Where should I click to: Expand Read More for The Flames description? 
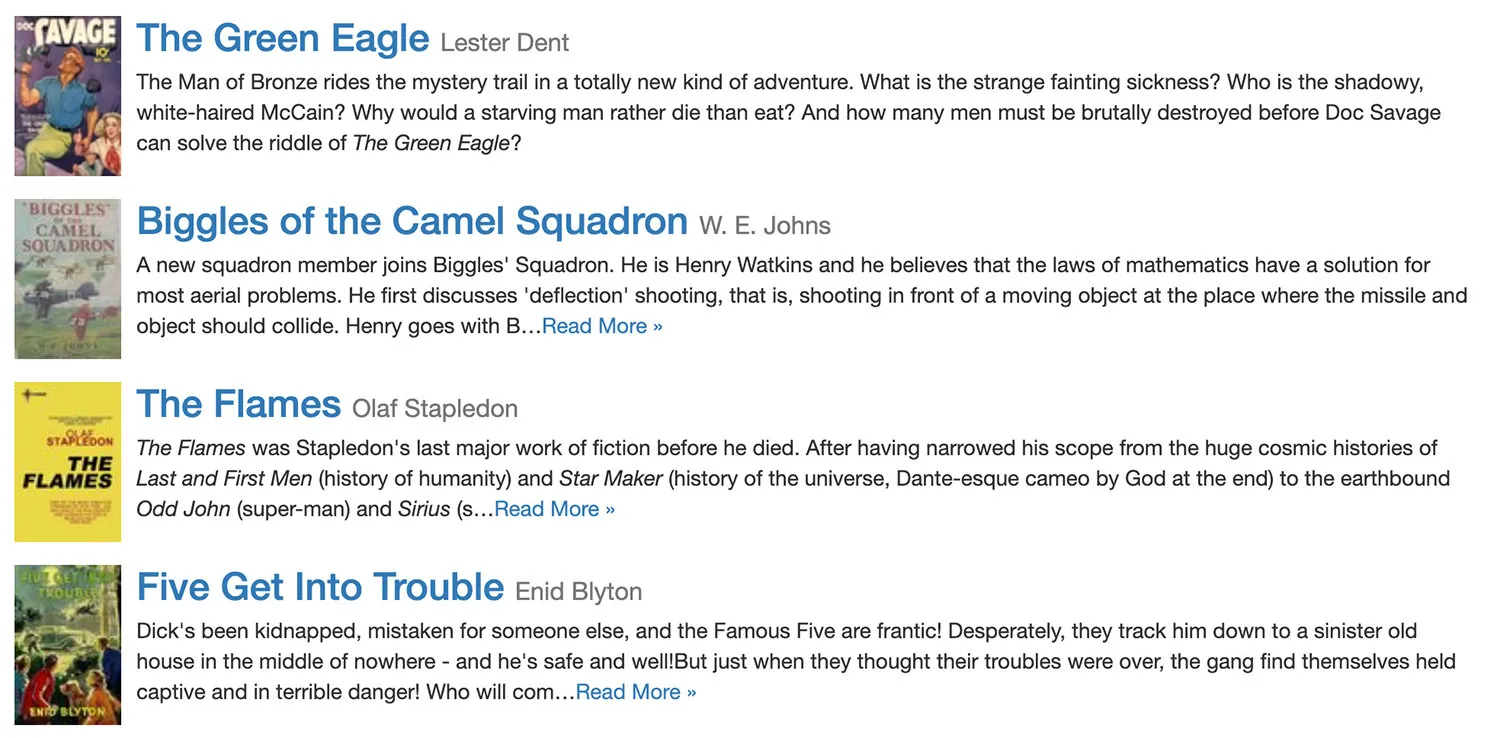point(555,509)
